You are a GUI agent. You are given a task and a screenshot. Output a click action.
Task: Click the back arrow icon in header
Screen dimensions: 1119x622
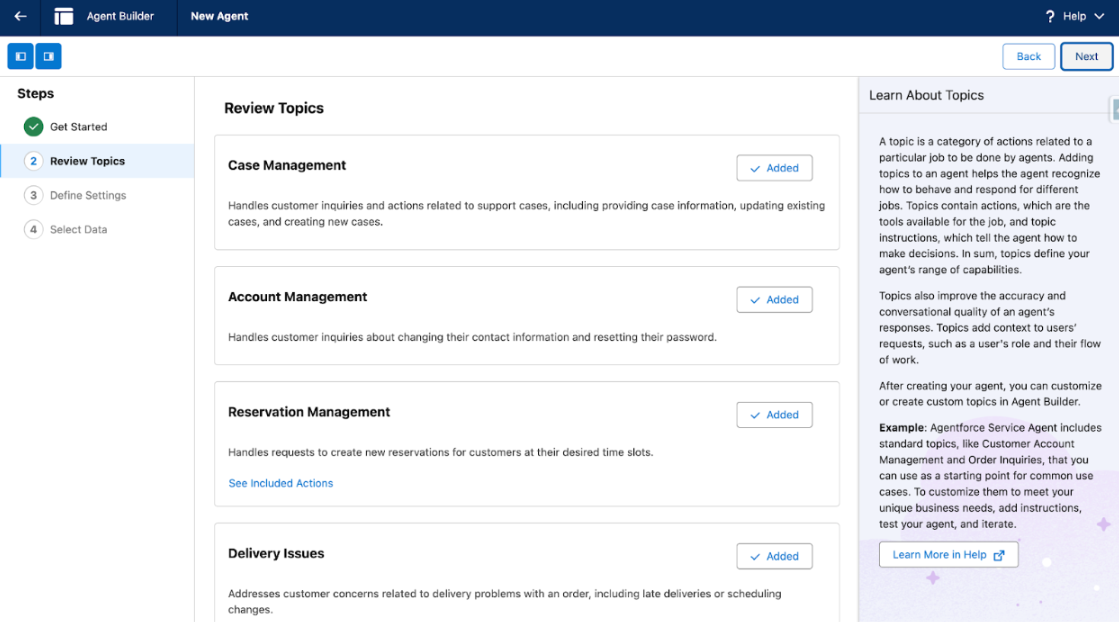click(20, 17)
